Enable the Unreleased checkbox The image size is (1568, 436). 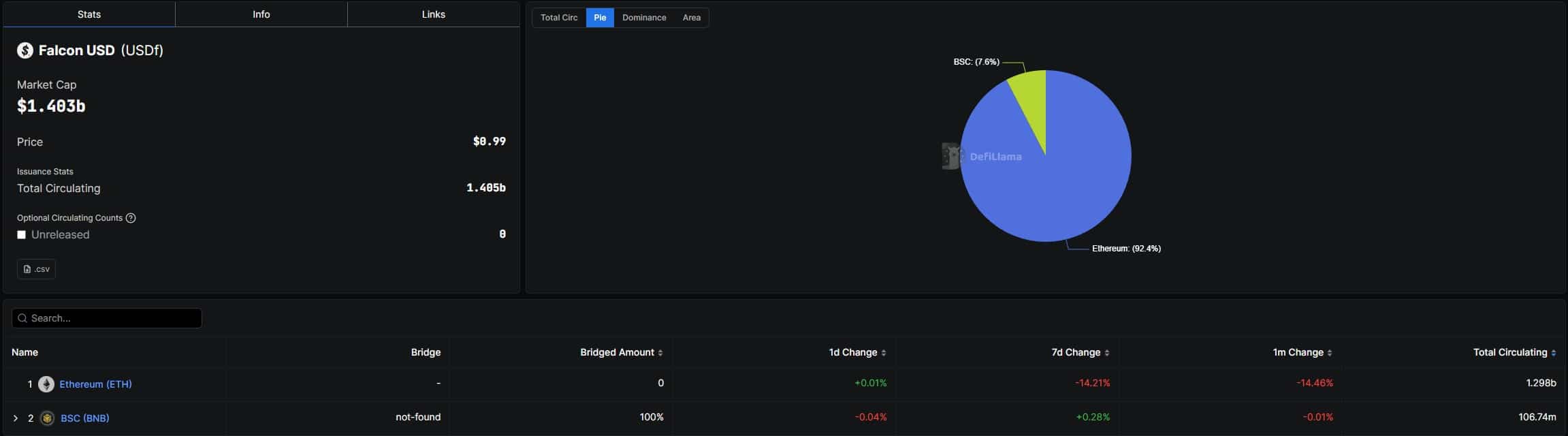pyautogui.click(x=22, y=234)
